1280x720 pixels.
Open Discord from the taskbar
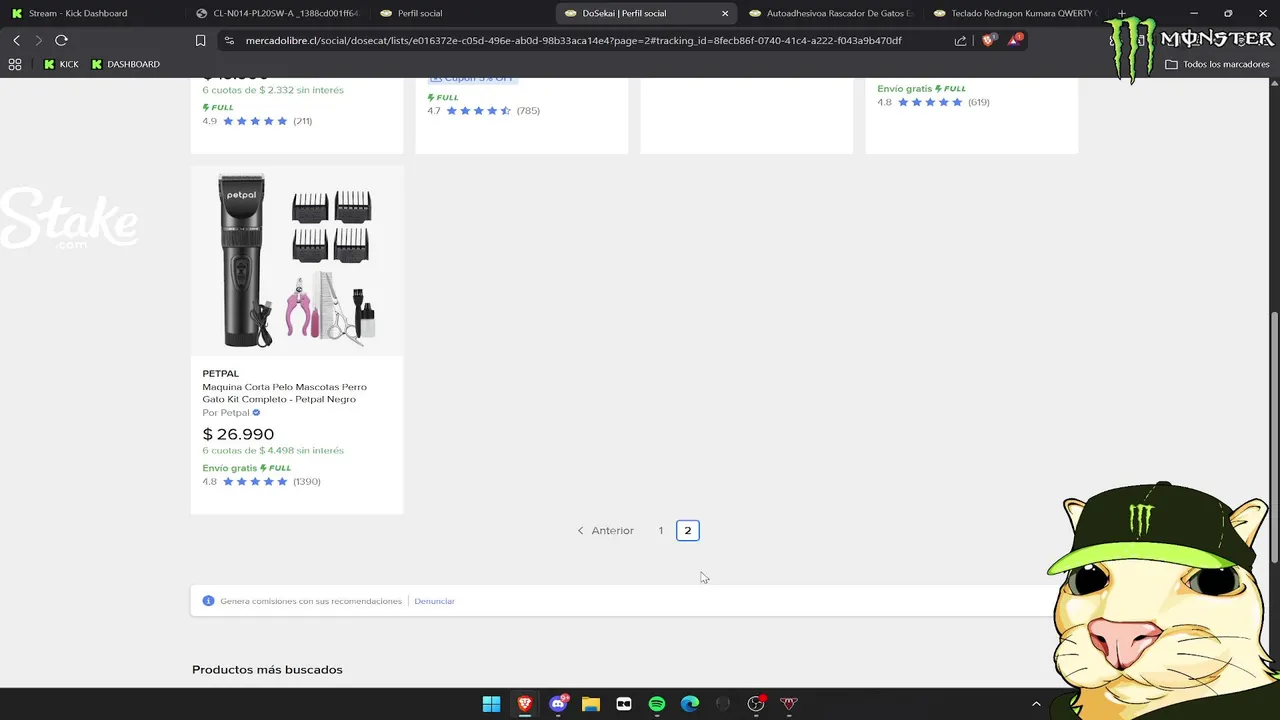558,704
